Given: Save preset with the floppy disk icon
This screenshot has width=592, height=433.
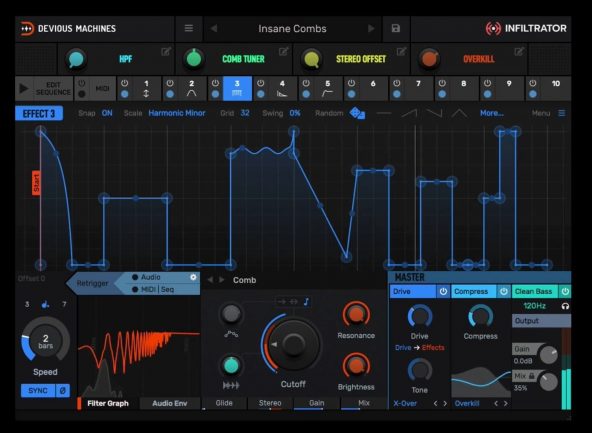Looking at the screenshot, I should pyautogui.click(x=396, y=28).
